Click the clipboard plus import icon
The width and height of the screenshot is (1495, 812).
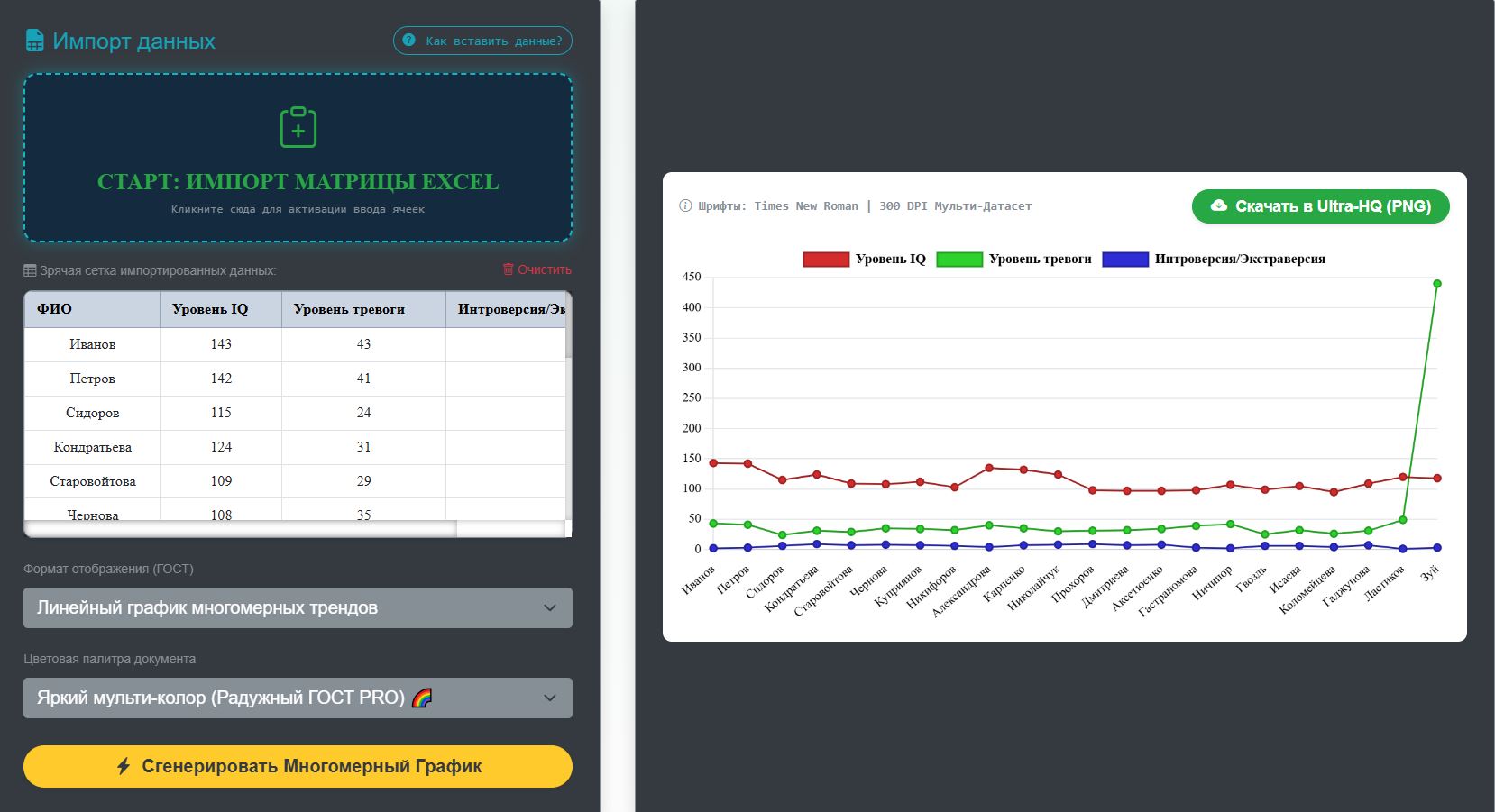(x=298, y=127)
